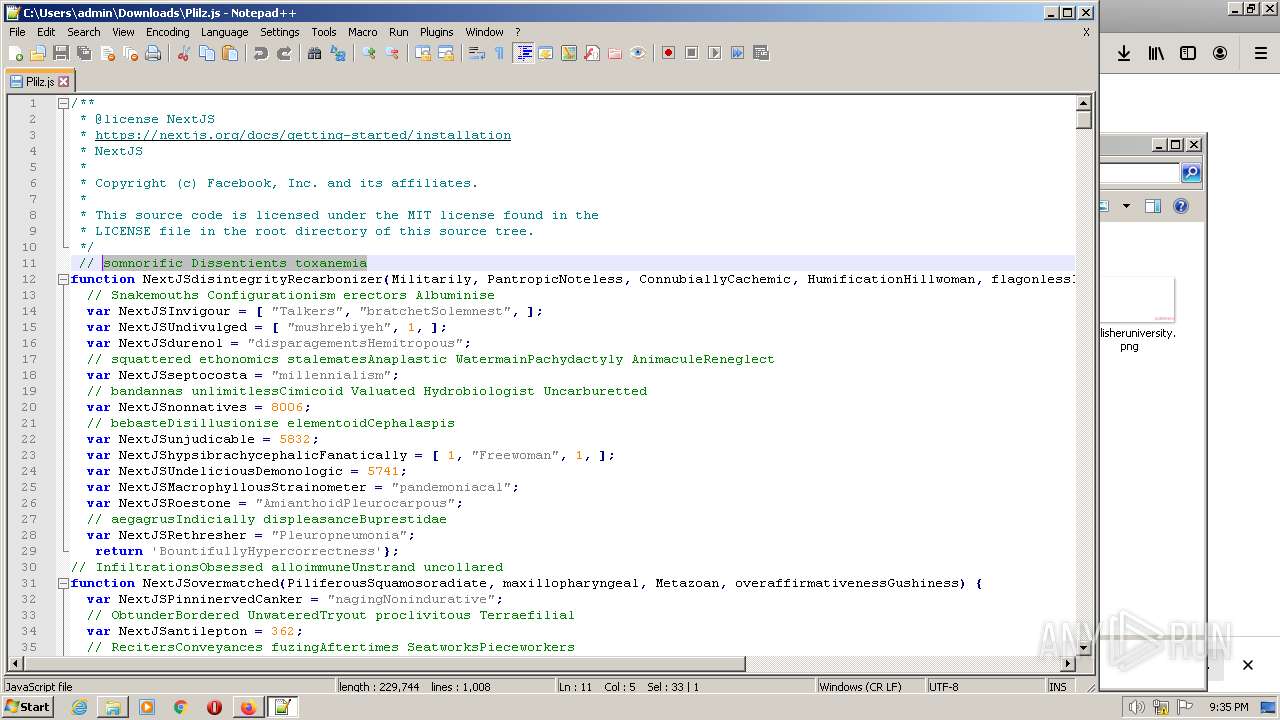
Task: Open Find with the binoculars icon
Action: pos(315,53)
